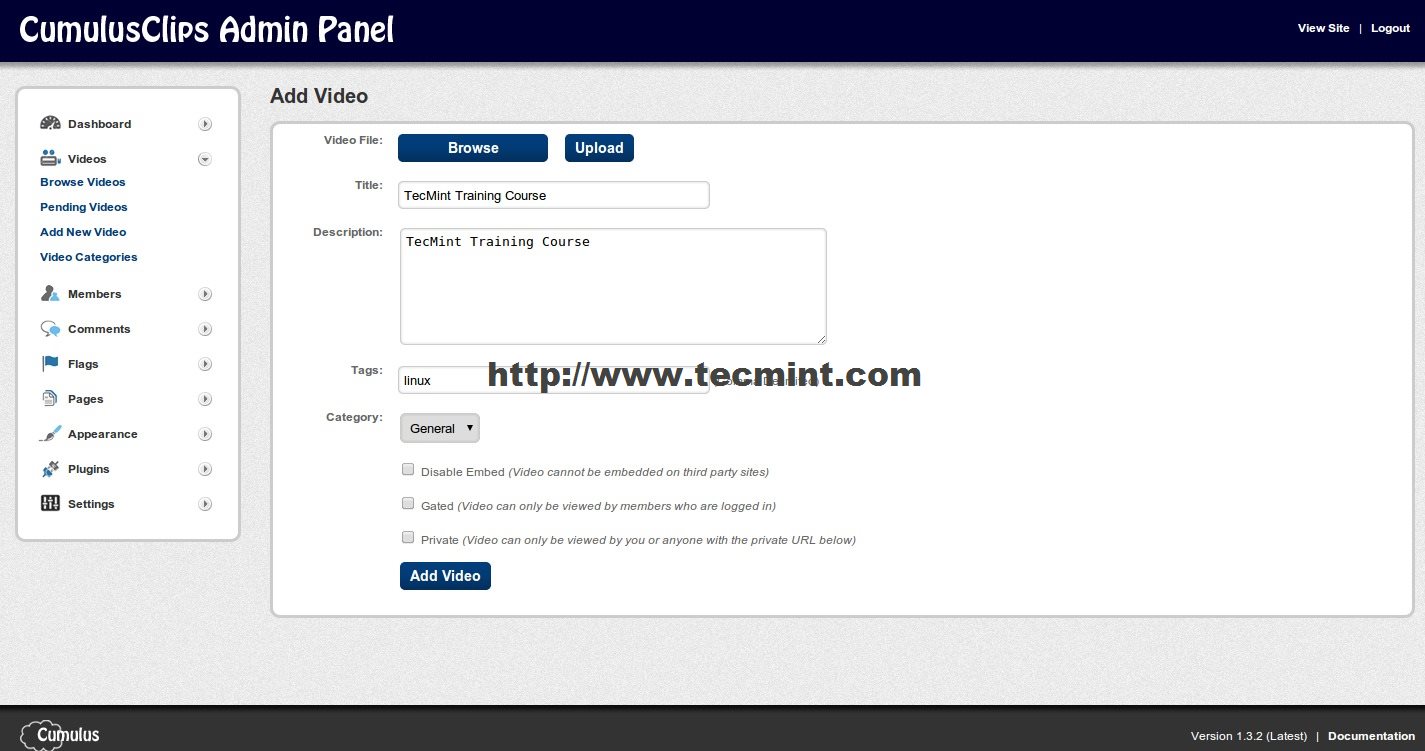Expand the Appearance menu arrow
Viewport: 1425px width, 751px height.
click(x=205, y=434)
